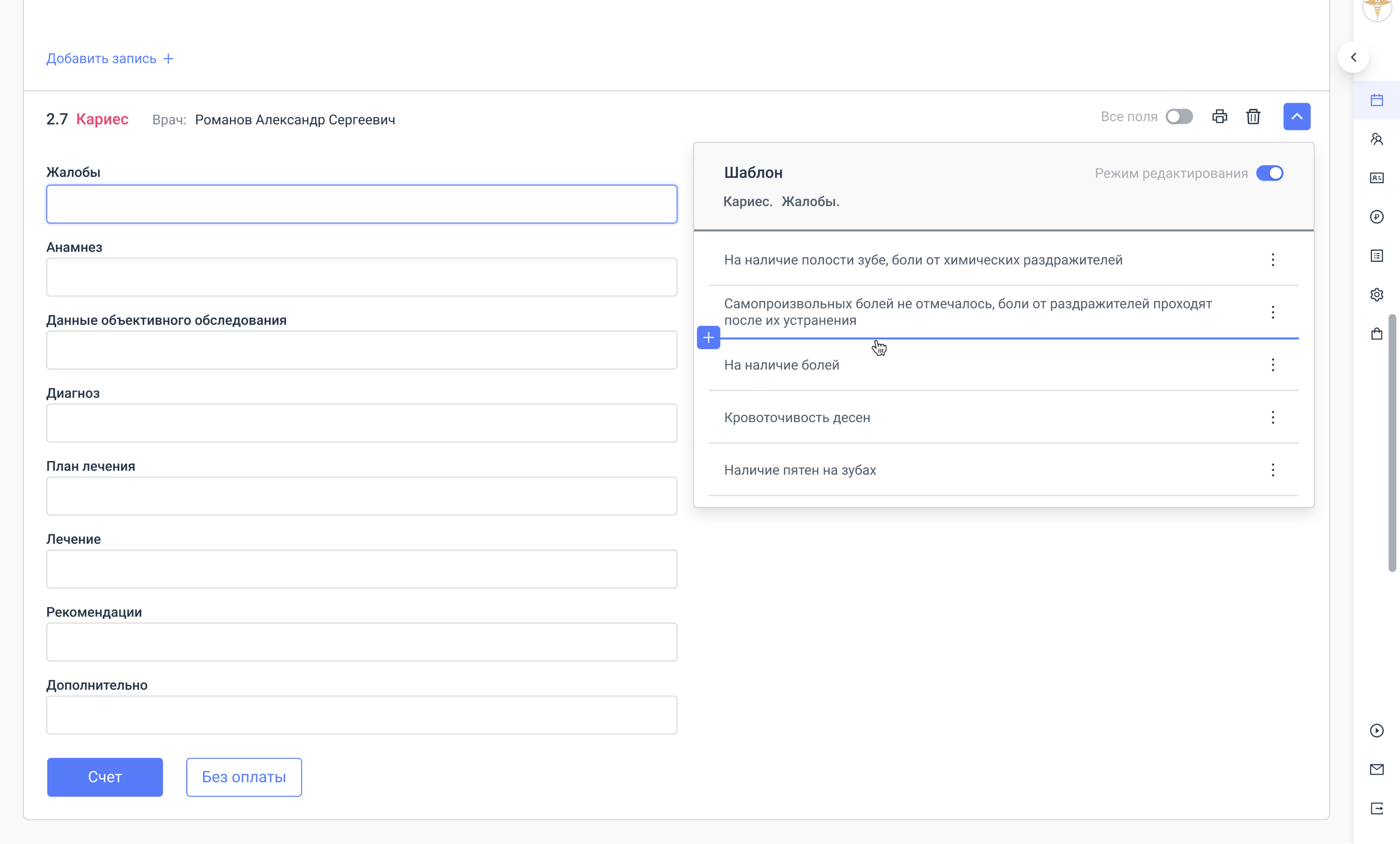
Task: Click into the Анамнез input field
Action: (361, 277)
